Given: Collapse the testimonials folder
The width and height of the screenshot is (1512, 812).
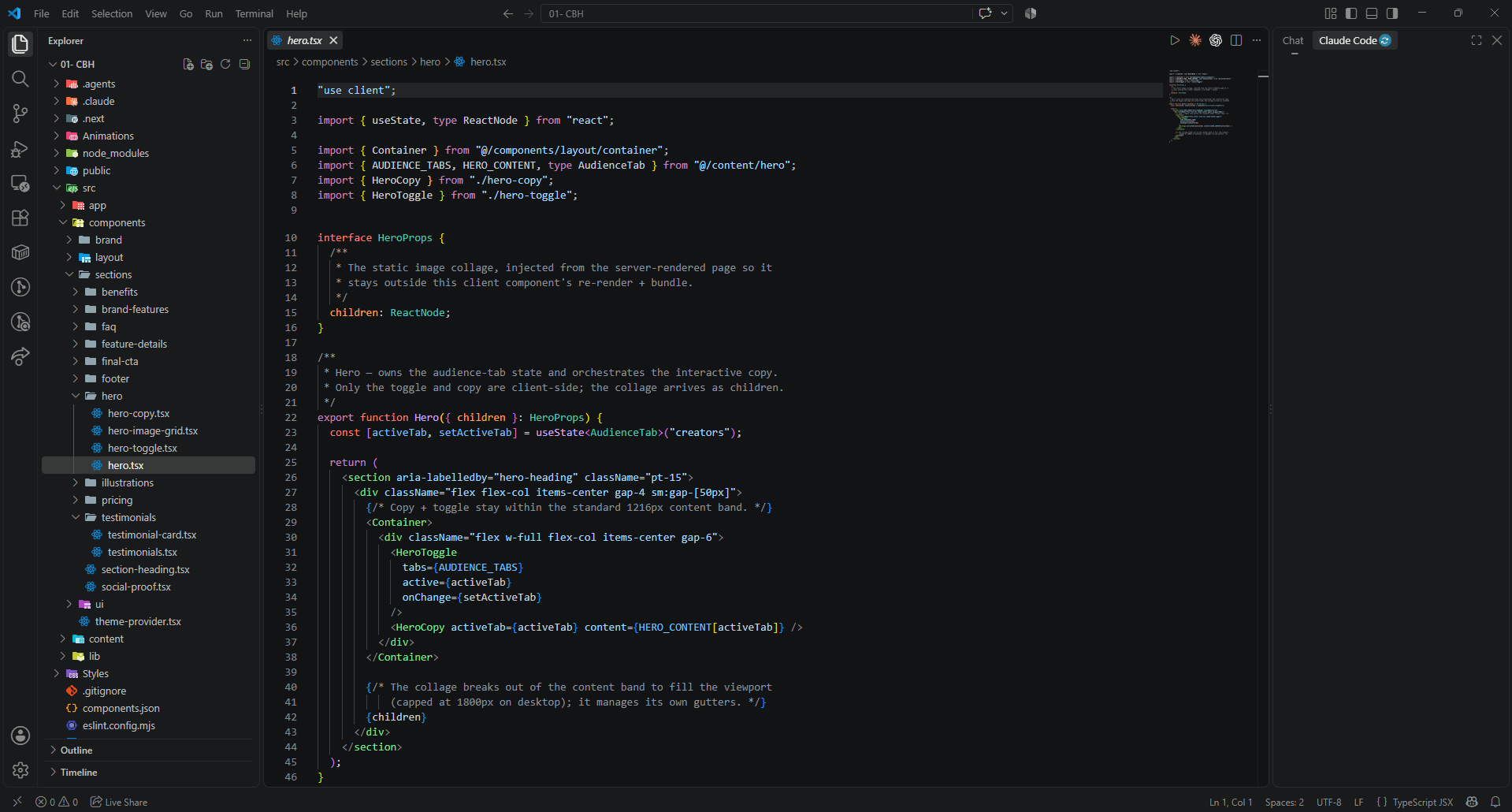Looking at the screenshot, I should click(x=75, y=517).
